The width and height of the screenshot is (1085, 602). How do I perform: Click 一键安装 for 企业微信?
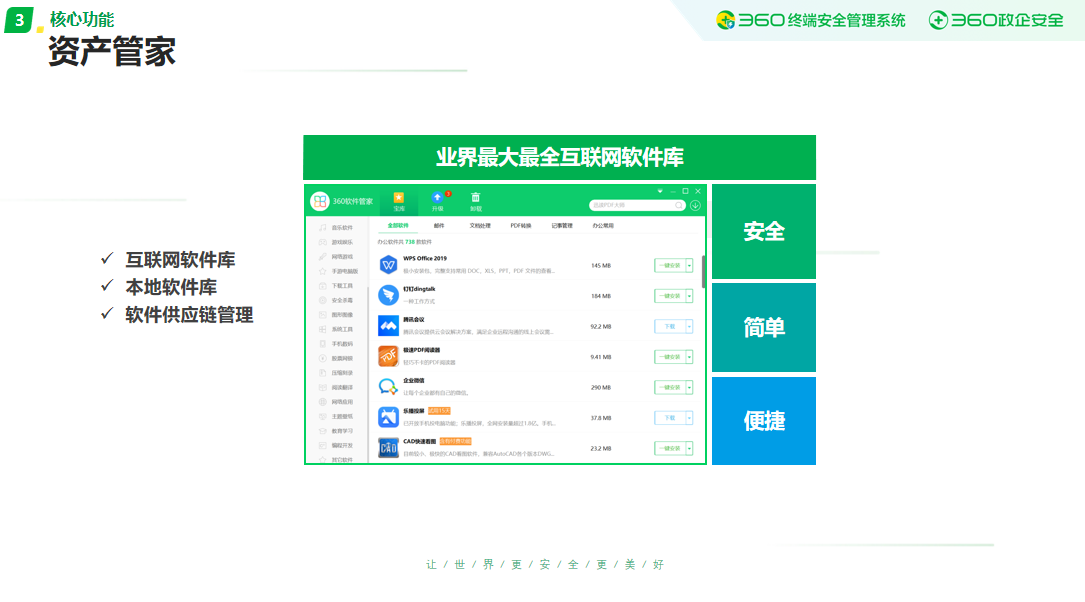click(x=670, y=387)
